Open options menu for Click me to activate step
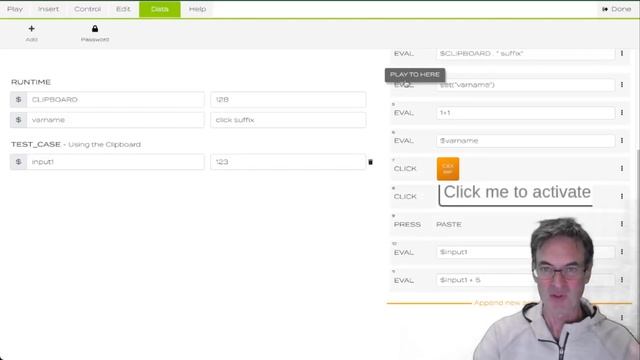 (x=622, y=196)
